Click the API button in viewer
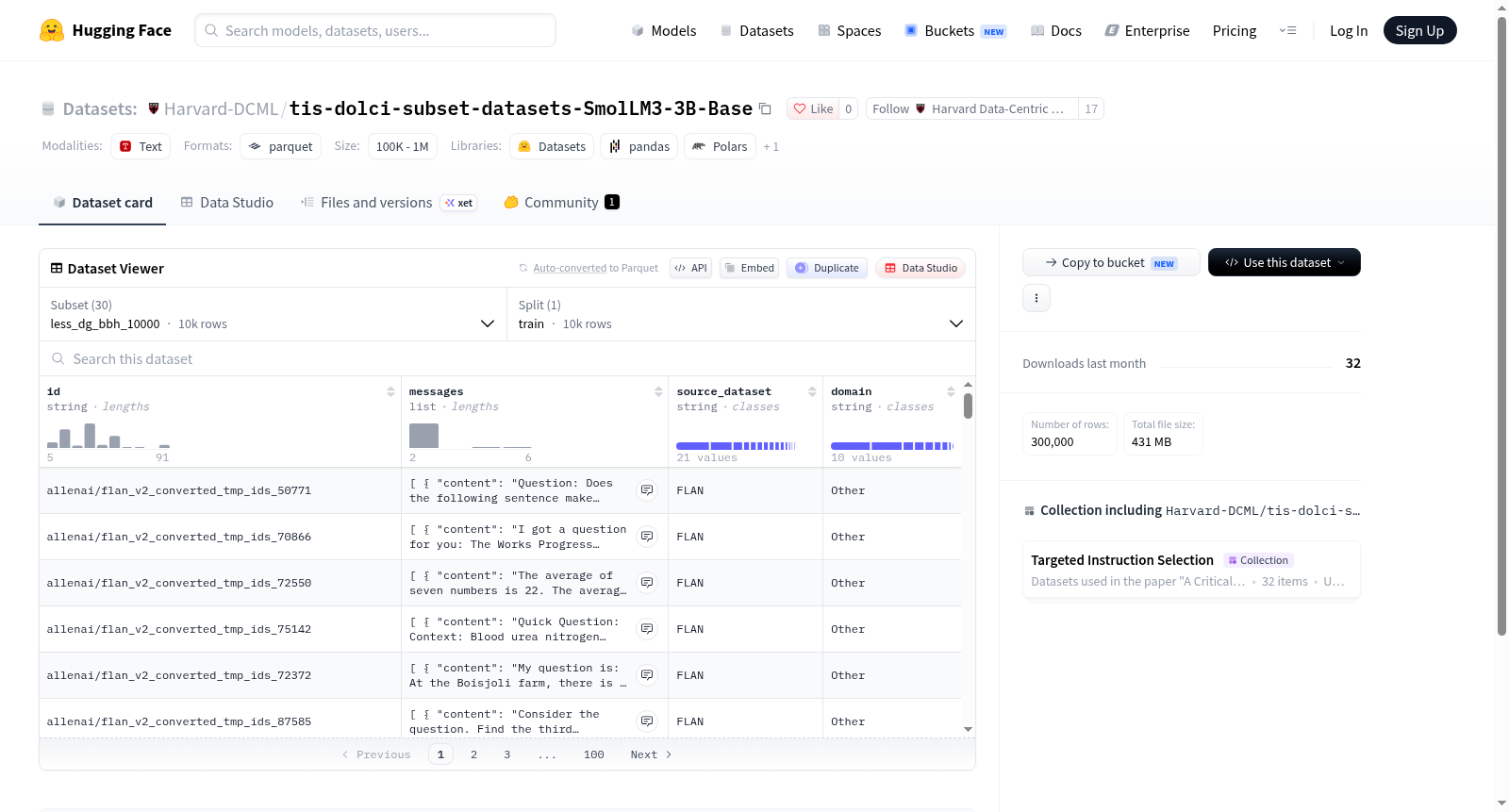The image size is (1509, 812). pyautogui.click(x=690, y=269)
